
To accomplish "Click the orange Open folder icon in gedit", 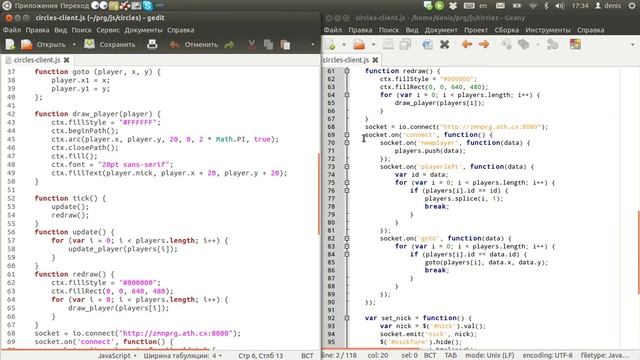I will 27,44.
